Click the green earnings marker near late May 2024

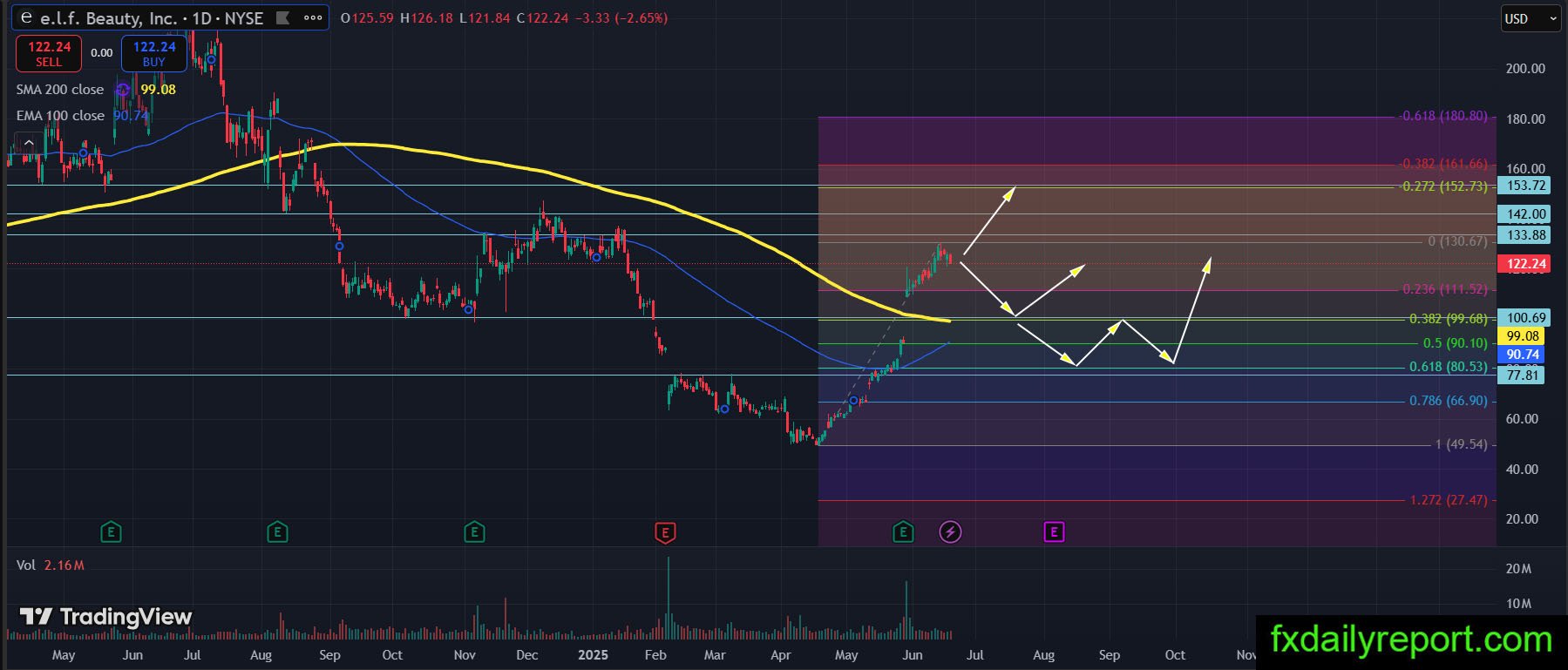click(x=111, y=531)
